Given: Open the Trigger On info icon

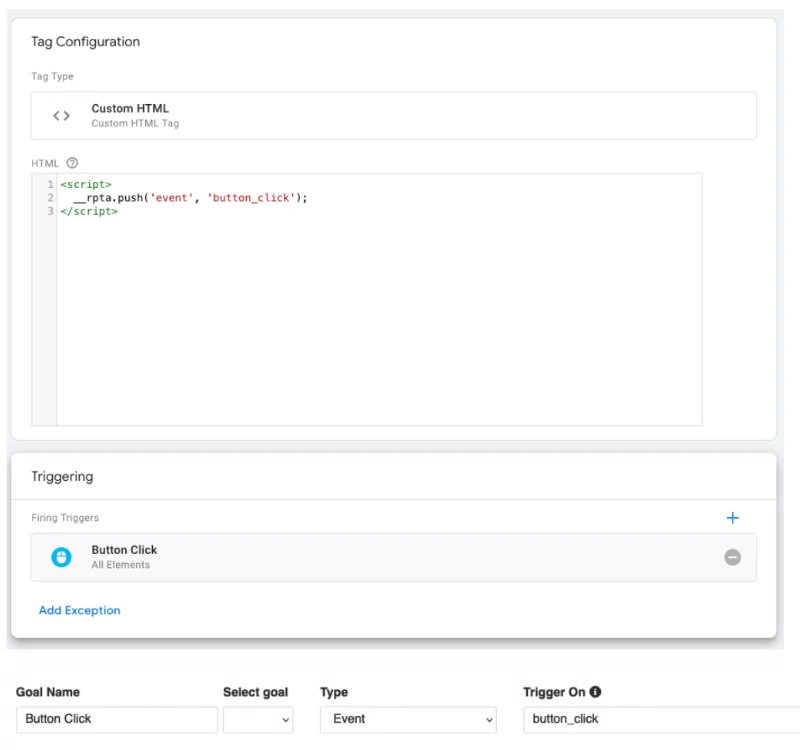Looking at the screenshot, I should pyautogui.click(x=595, y=692).
